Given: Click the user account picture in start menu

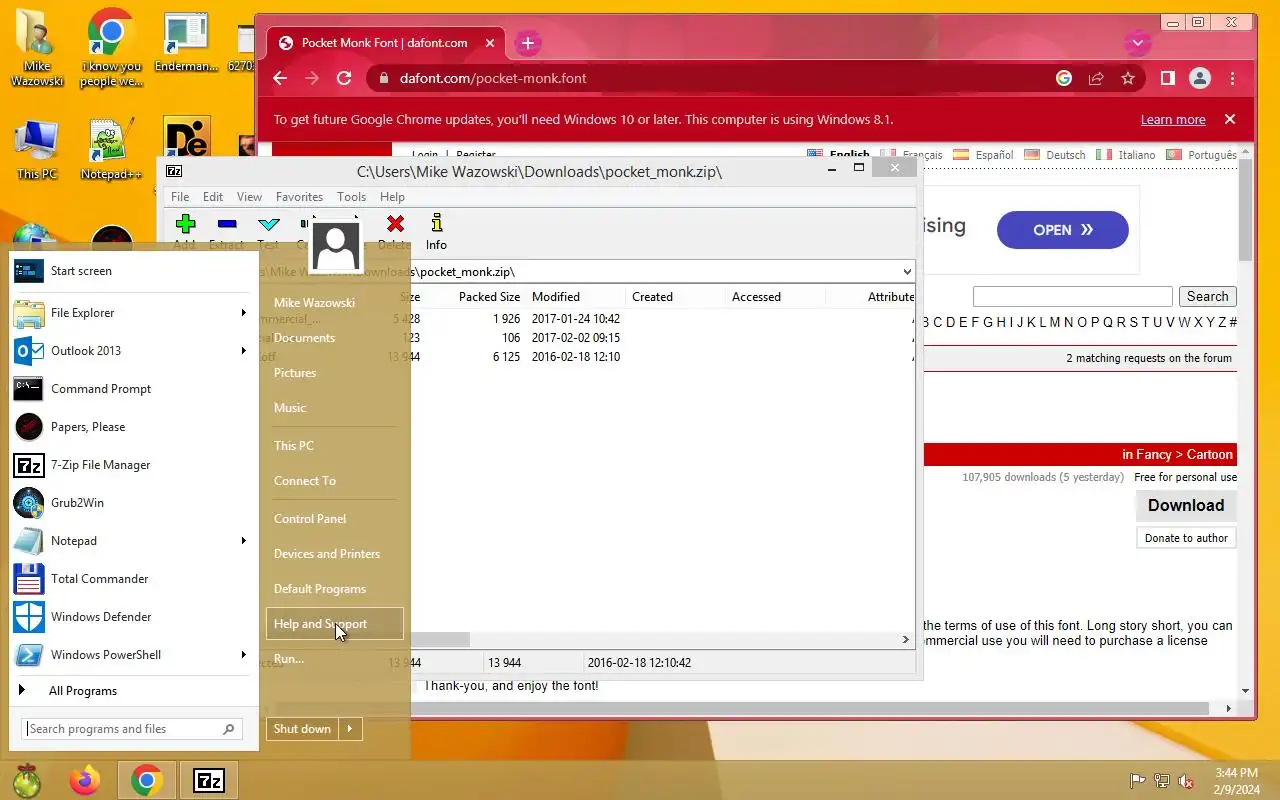Looking at the screenshot, I should pyautogui.click(x=335, y=245).
